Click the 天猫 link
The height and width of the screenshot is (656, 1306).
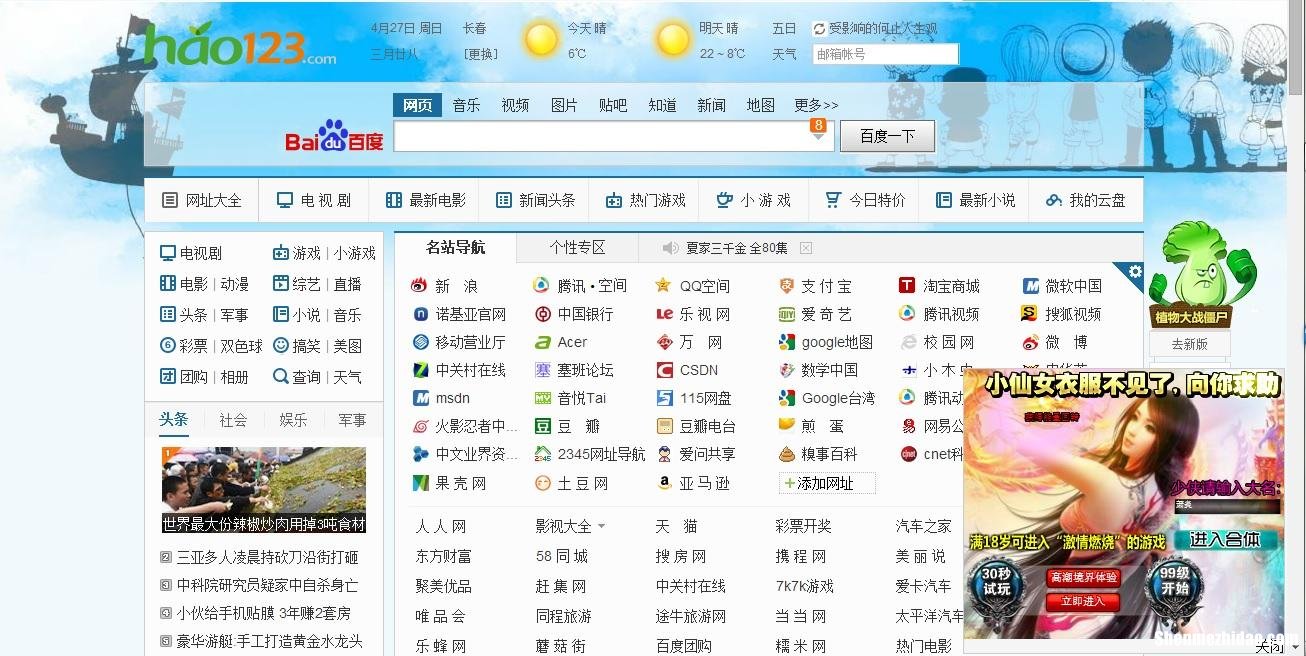coord(677,526)
